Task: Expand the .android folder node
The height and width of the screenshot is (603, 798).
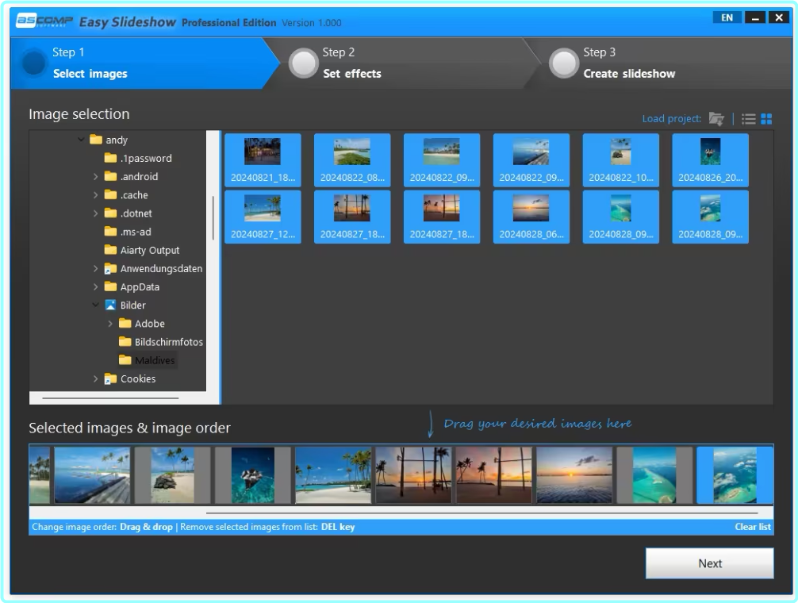Action: tap(96, 177)
